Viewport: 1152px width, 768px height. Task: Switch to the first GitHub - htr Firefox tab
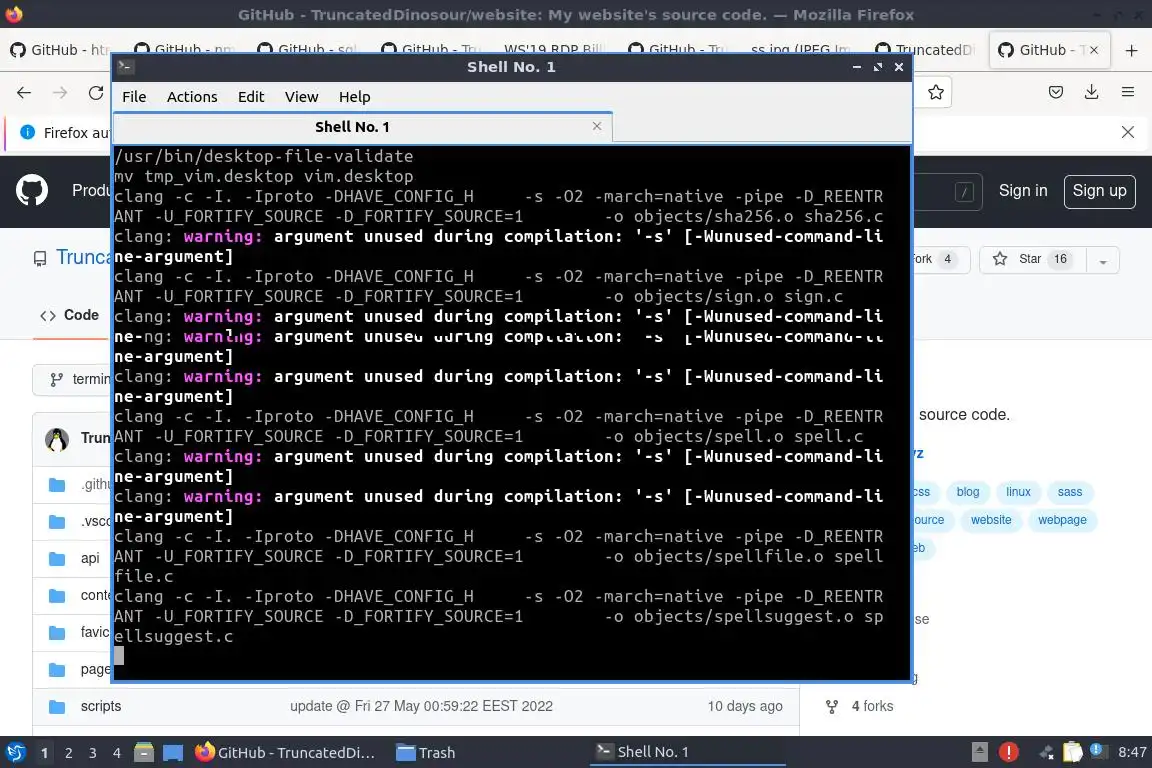pyautogui.click(x=59, y=50)
